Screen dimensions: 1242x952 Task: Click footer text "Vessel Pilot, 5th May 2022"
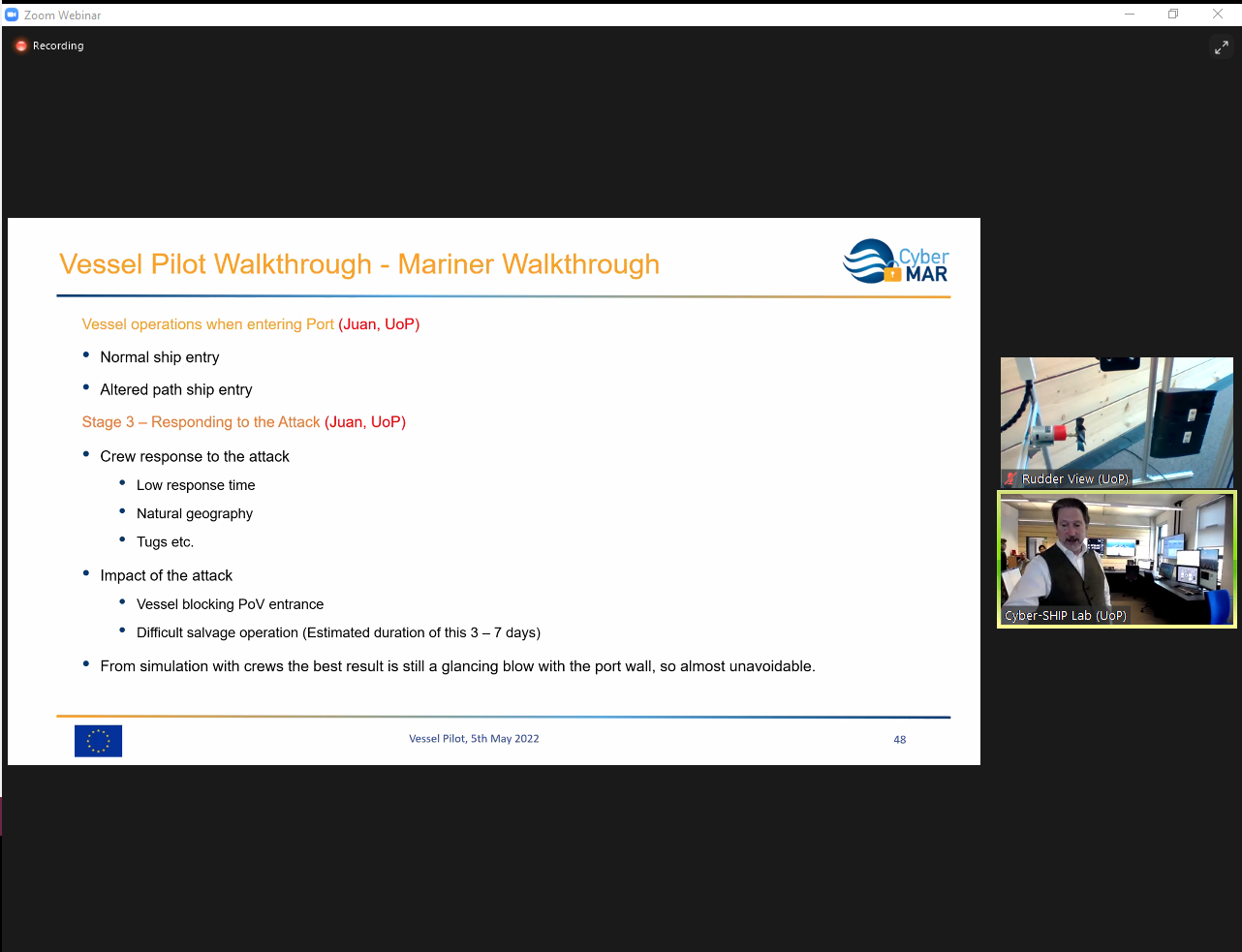pyautogui.click(x=474, y=739)
